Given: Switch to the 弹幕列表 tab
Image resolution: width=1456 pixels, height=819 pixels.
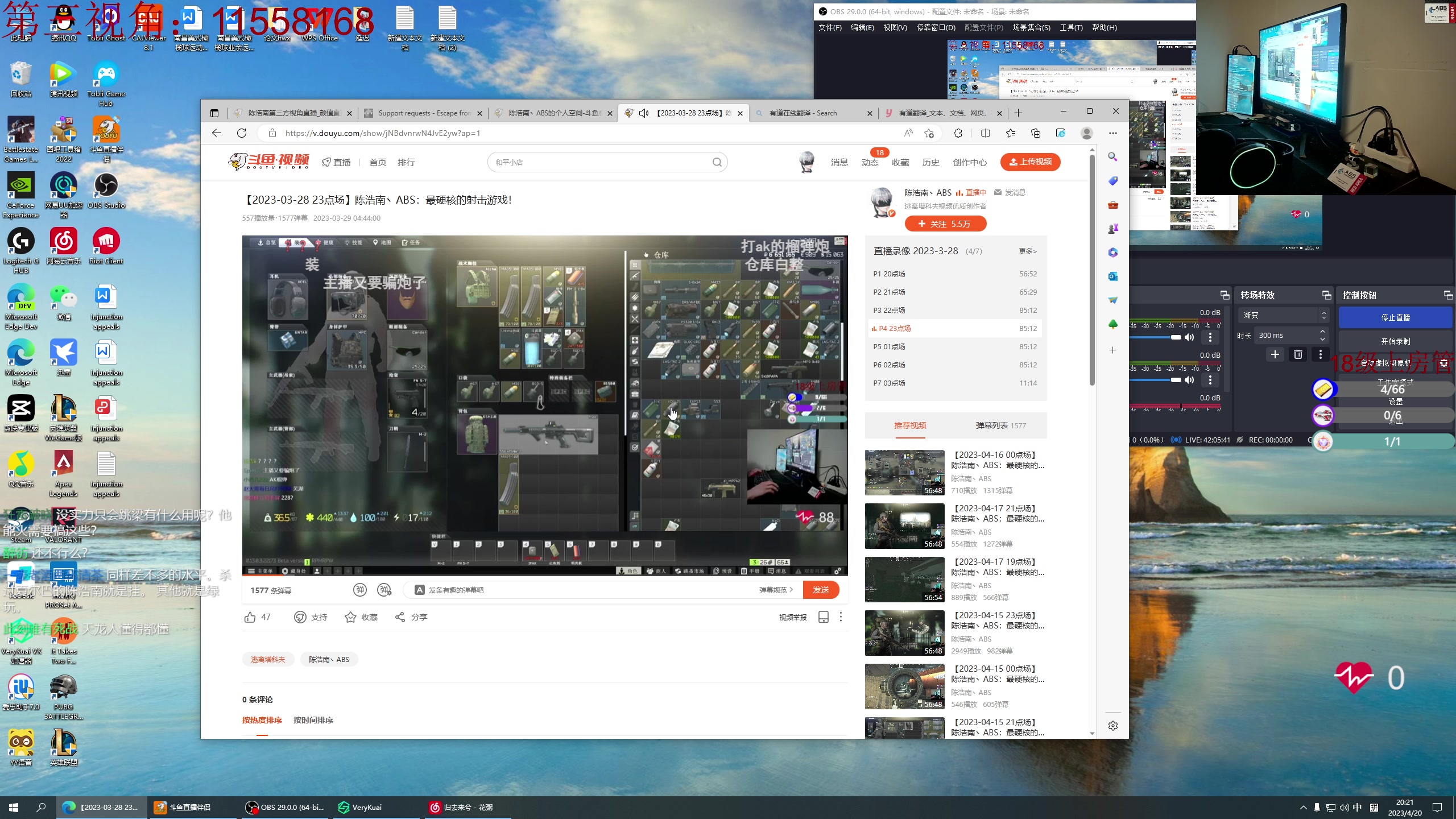Looking at the screenshot, I should coord(1001,425).
